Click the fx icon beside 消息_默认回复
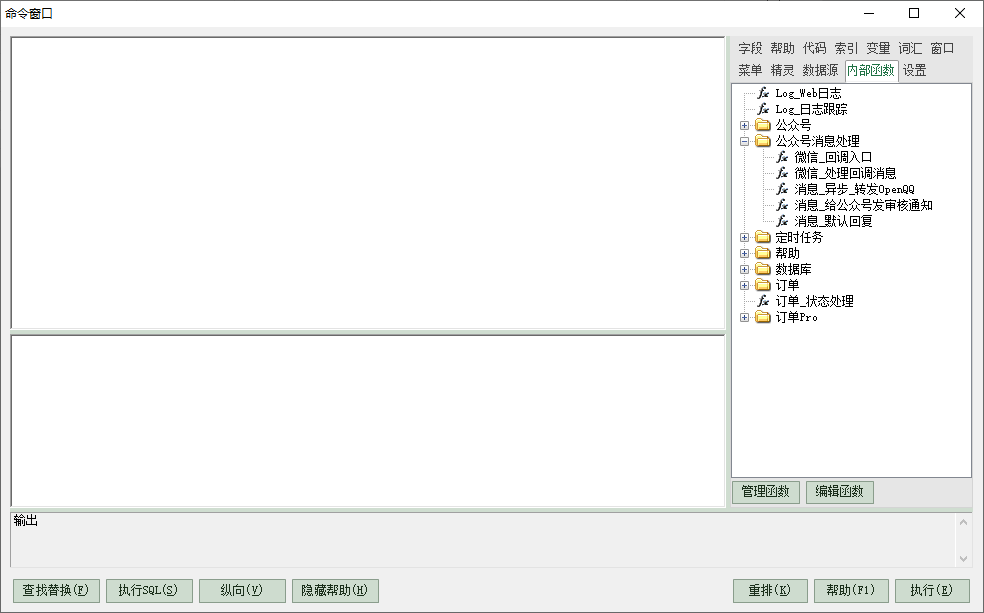Screen dimensions: 984x613 782,221
